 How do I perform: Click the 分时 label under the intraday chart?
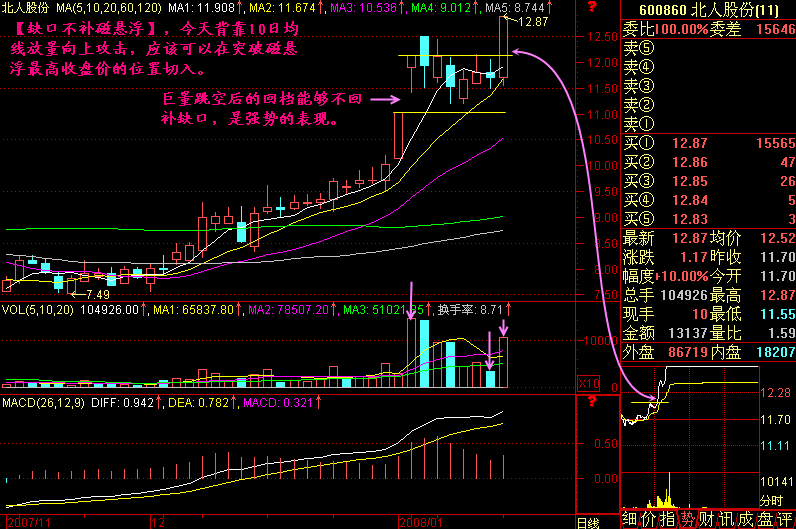(x=771, y=500)
